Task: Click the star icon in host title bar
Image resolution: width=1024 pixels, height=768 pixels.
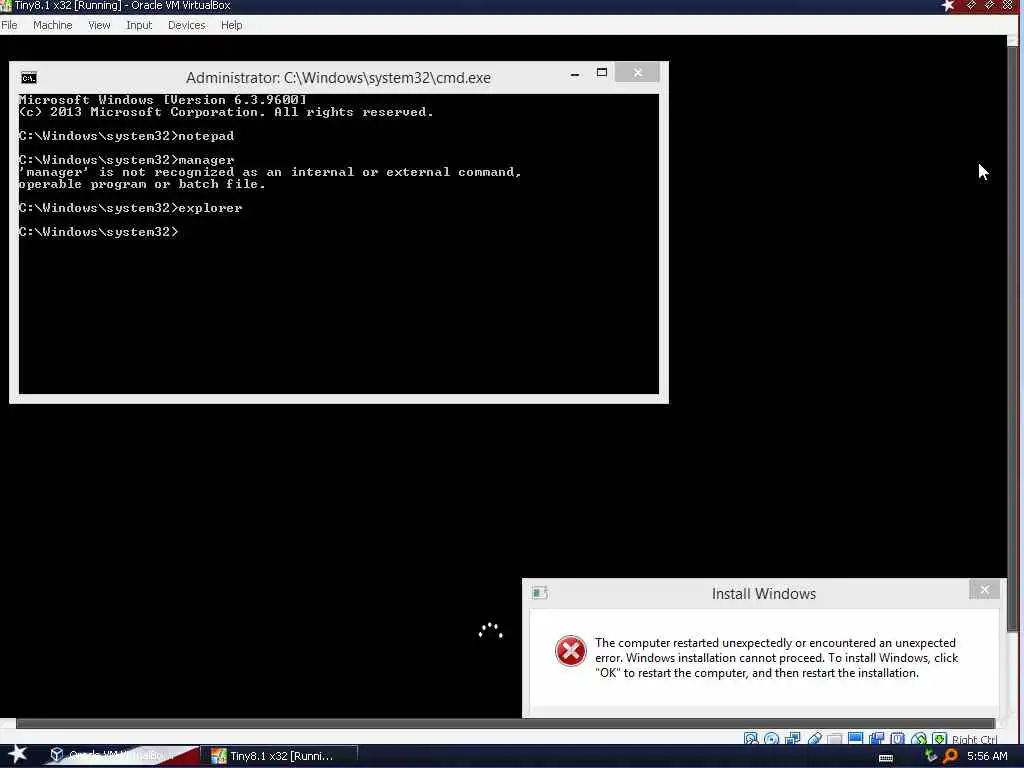Action: click(948, 6)
